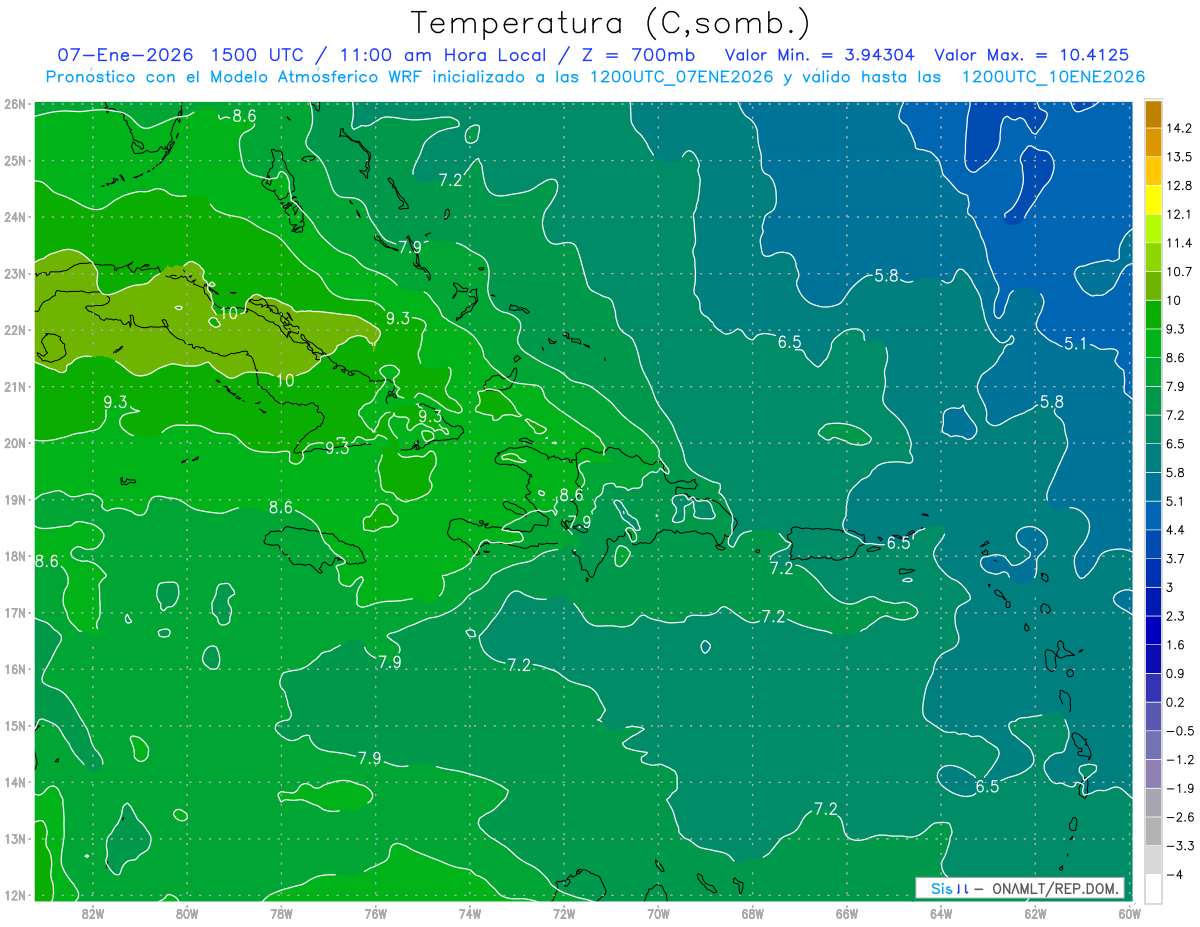Click the brown swatch at color scale top
The image size is (1200, 927).
tap(1154, 114)
